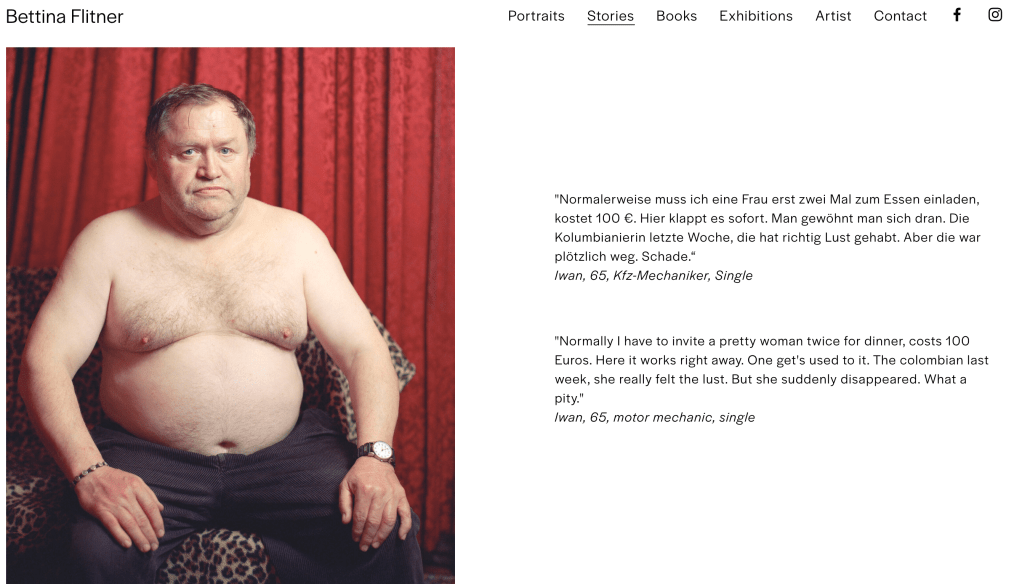Select the underlined Stories menu item

(610, 16)
